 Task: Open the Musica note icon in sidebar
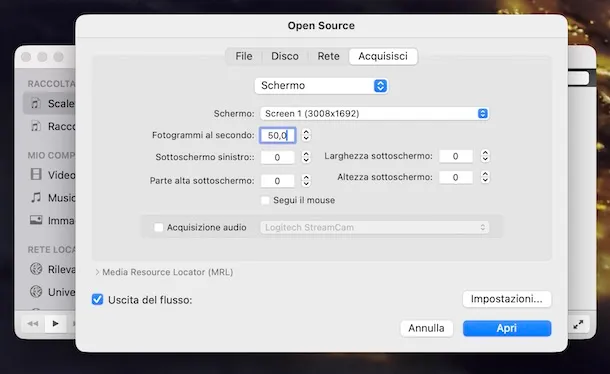point(36,197)
